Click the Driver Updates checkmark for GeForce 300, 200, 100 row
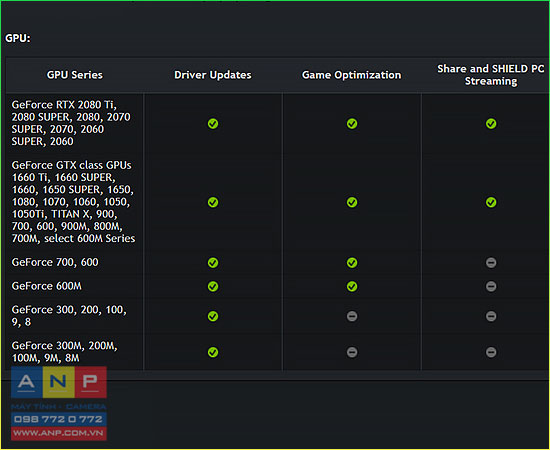550x450 pixels. 213,316
